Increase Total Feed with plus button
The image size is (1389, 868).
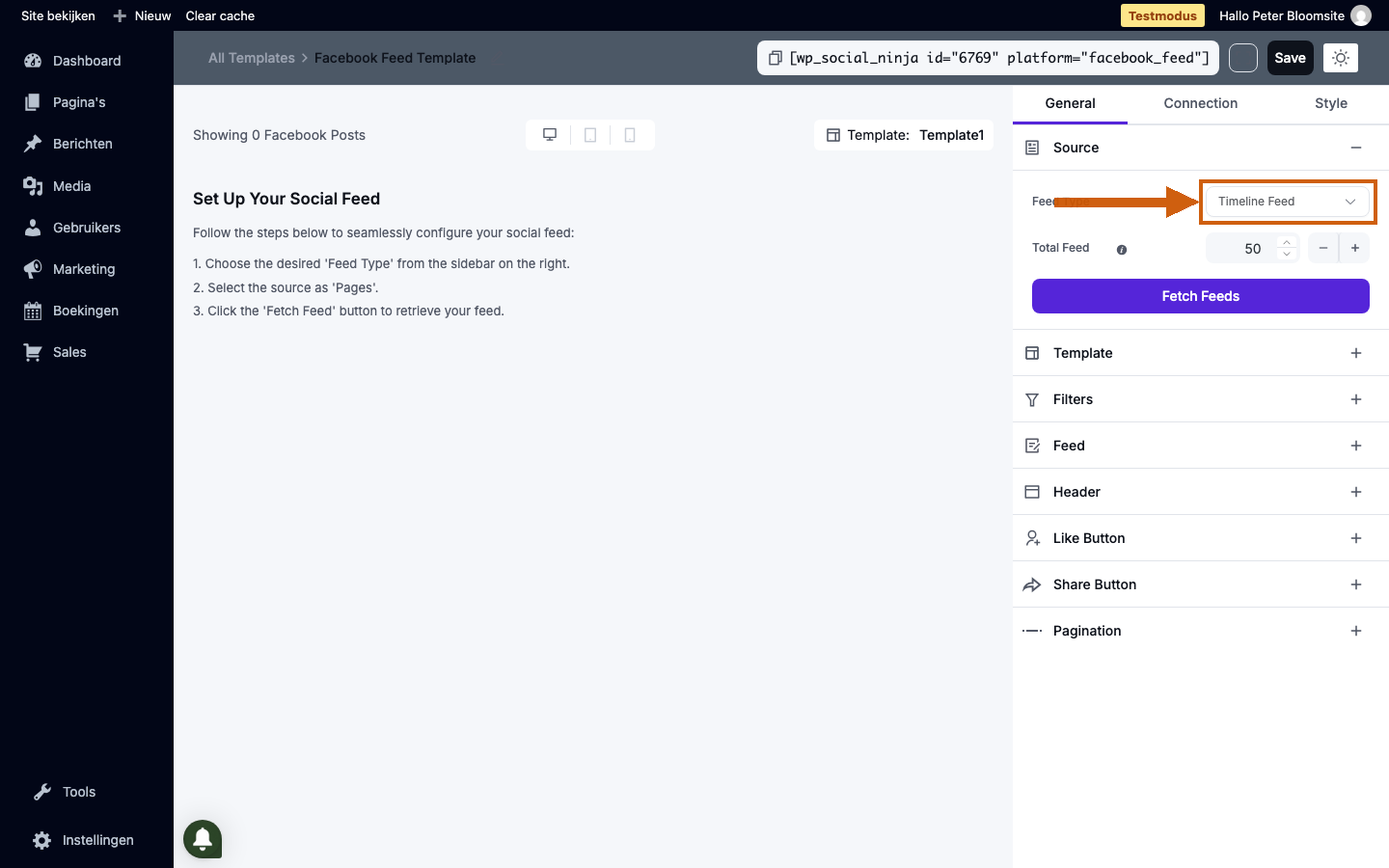click(x=1355, y=248)
